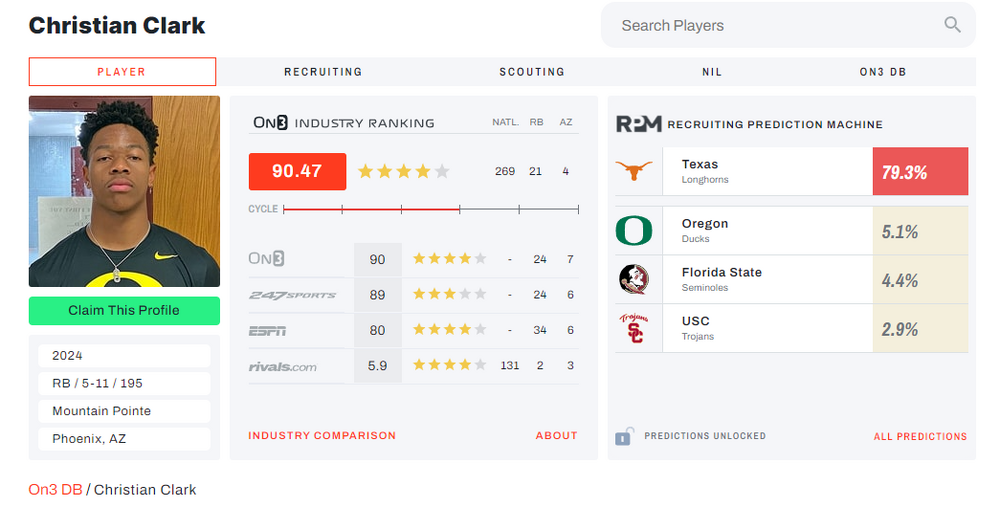
Task: Click the ESPN logo in rankings
Action: coord(267,330)
